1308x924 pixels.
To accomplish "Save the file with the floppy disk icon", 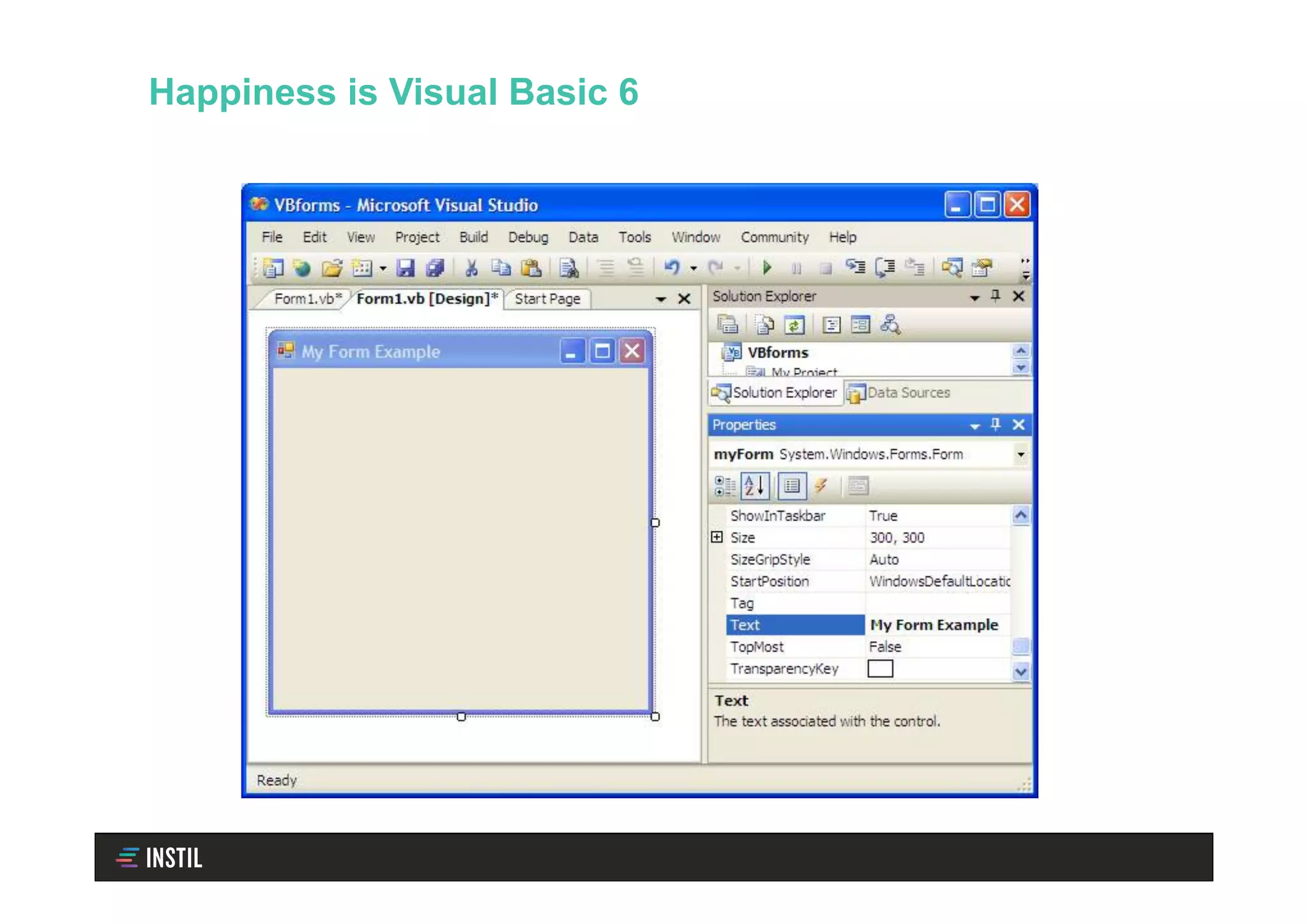I will click(406, 268).
